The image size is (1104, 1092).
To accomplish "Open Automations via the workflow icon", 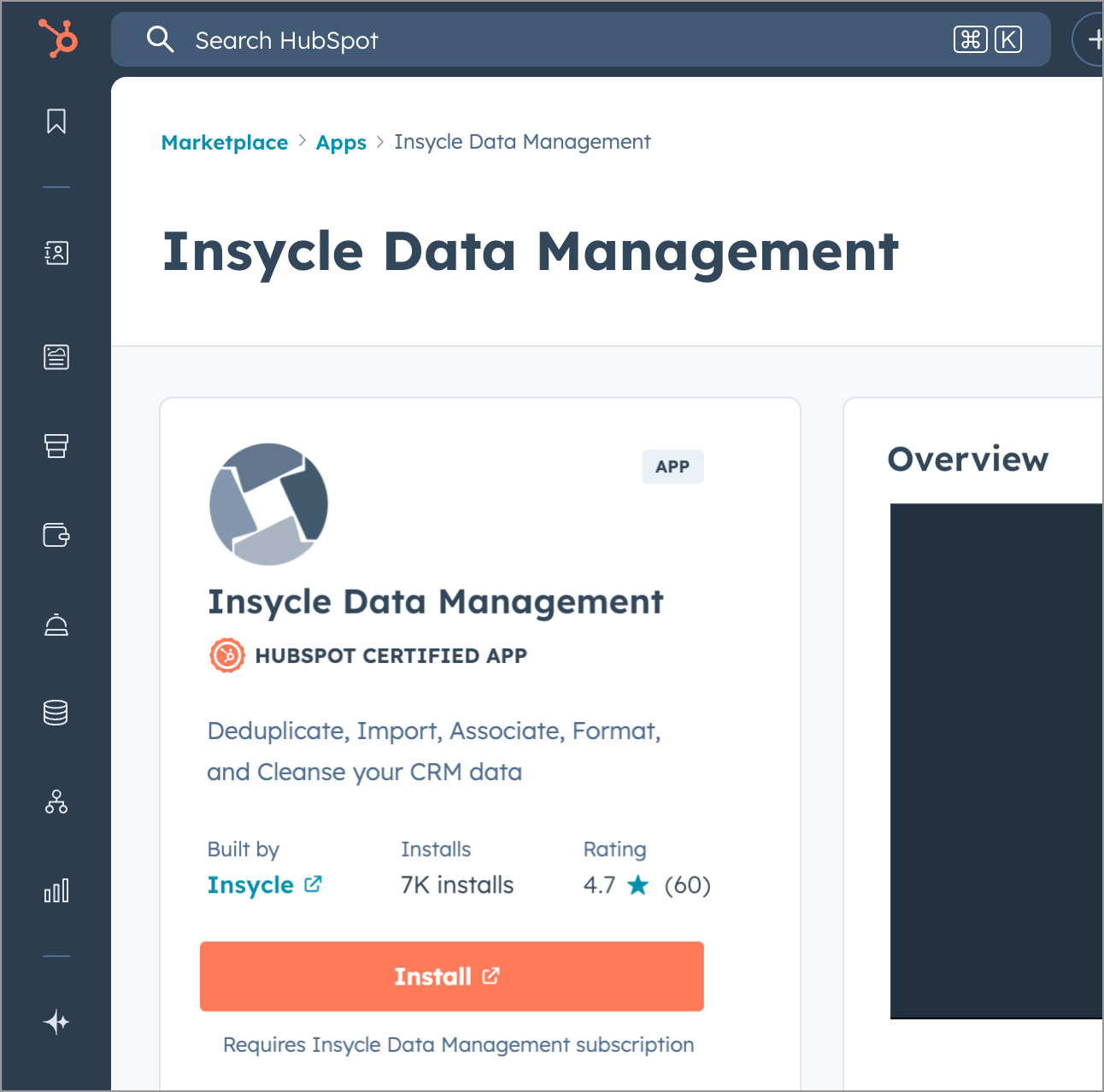I will 56,802.
